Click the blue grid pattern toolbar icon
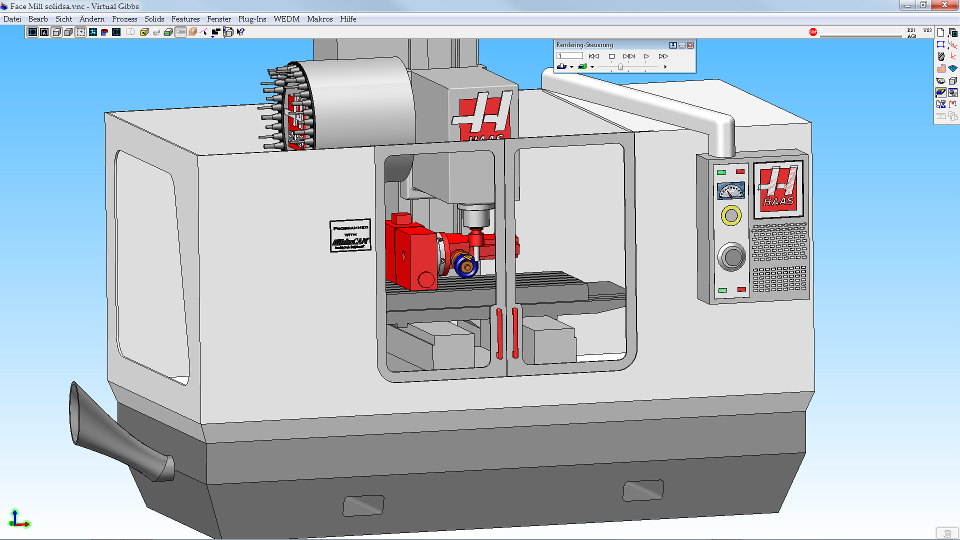The image size is (960, 540). click(x=93, y=32)
